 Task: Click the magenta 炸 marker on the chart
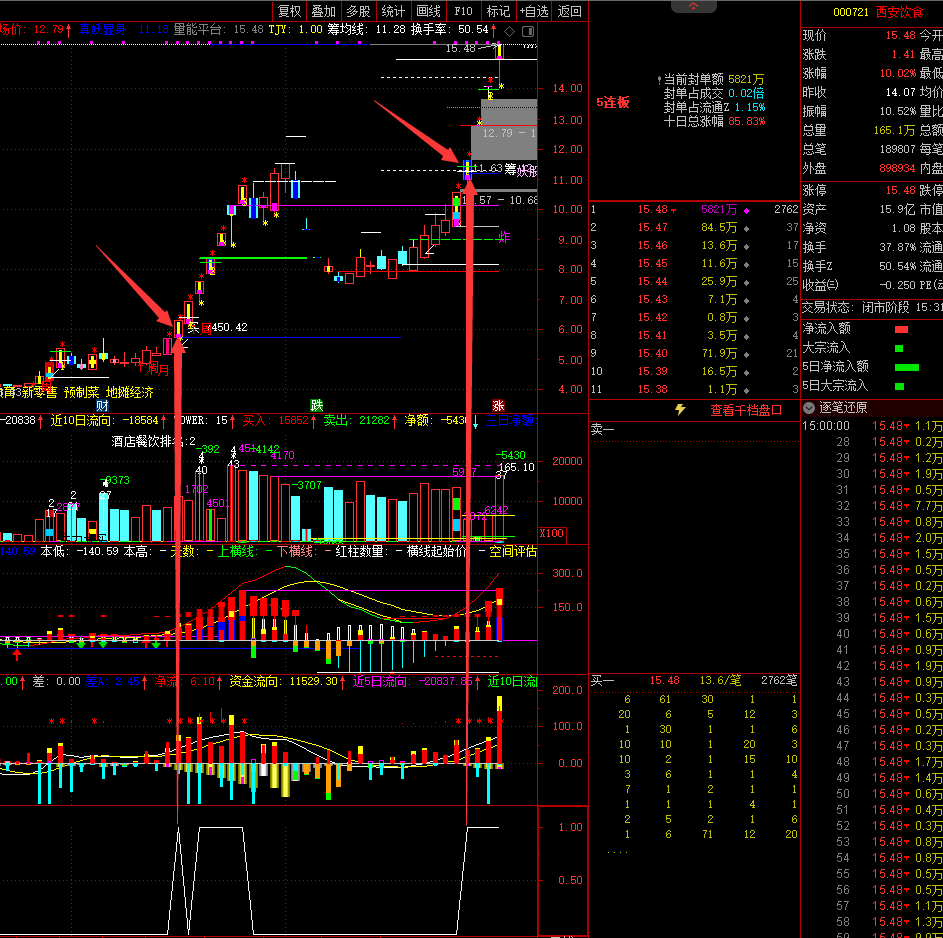(504, 238)
